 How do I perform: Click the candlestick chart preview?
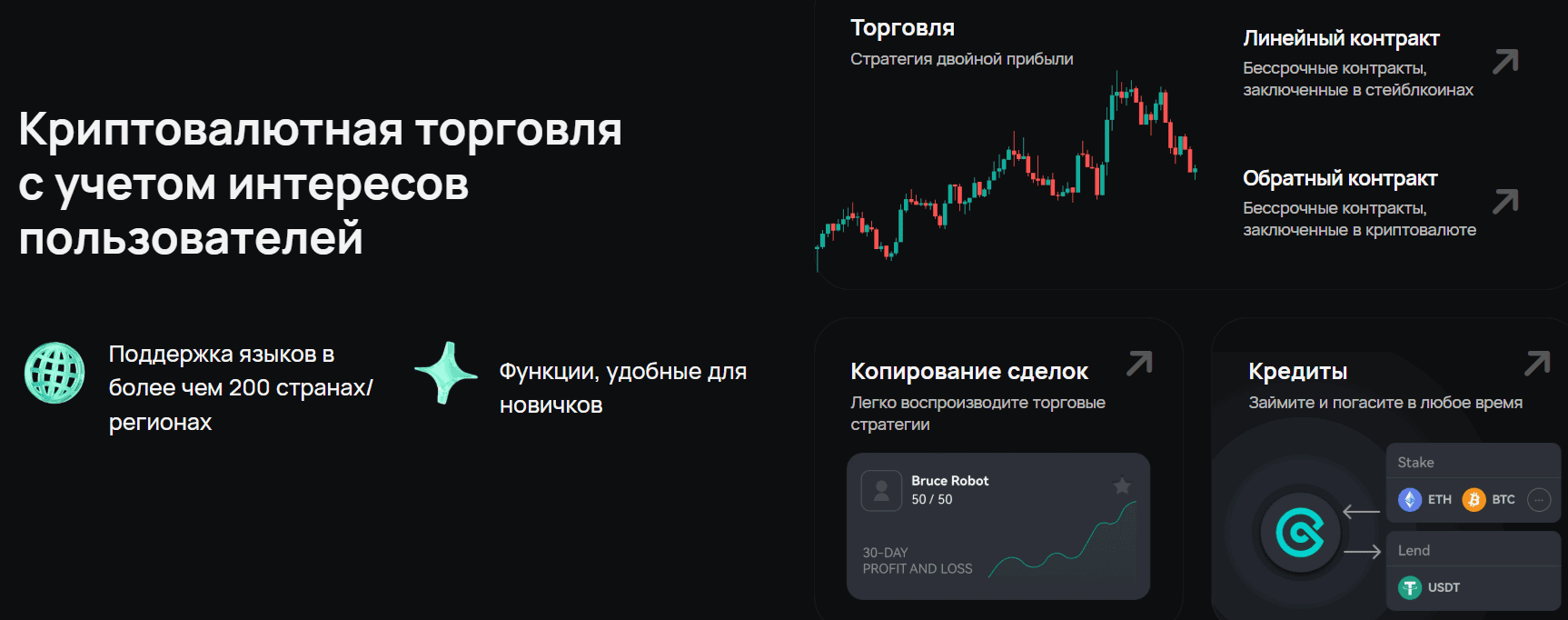(1007, 173)
